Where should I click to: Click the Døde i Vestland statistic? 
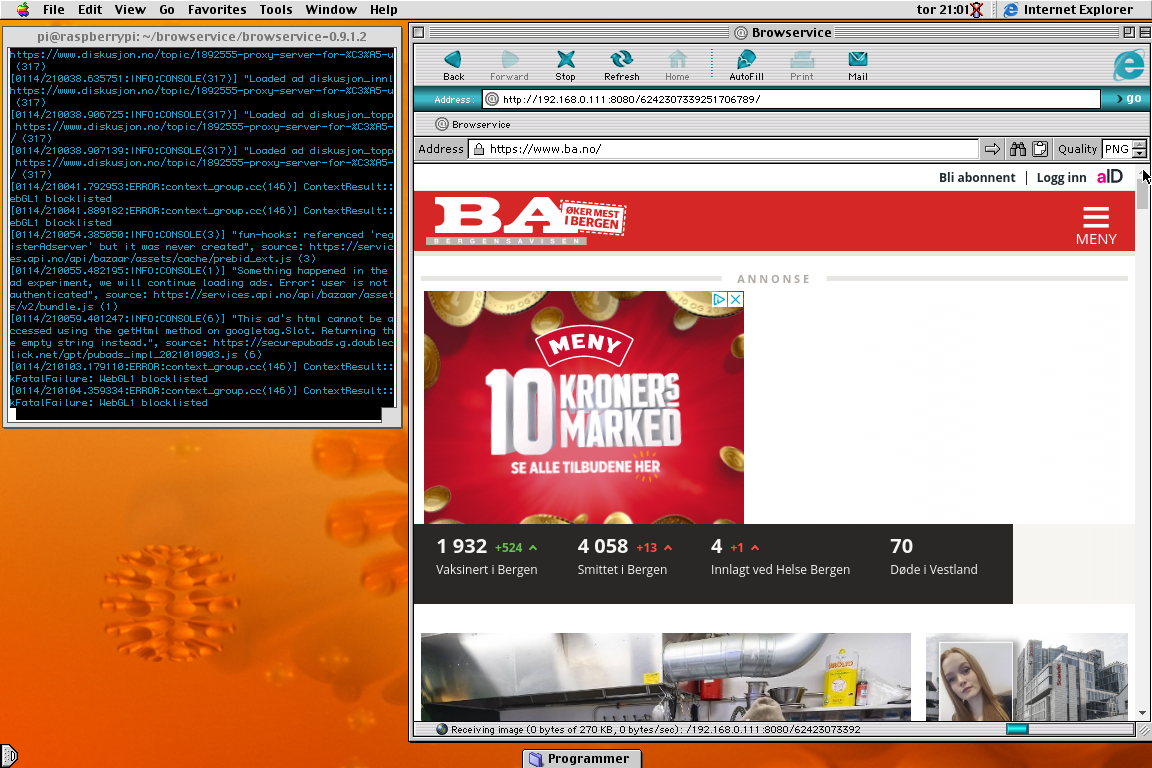934,556
